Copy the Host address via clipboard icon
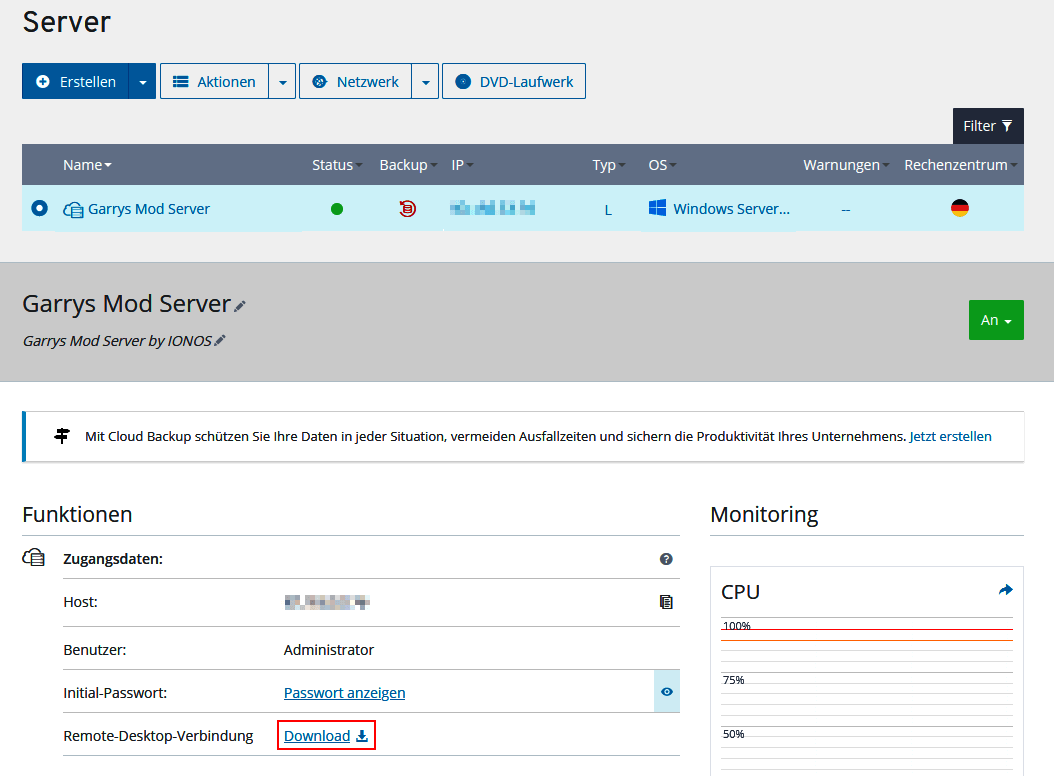1054x776 pixels. [x=666, y=601]
